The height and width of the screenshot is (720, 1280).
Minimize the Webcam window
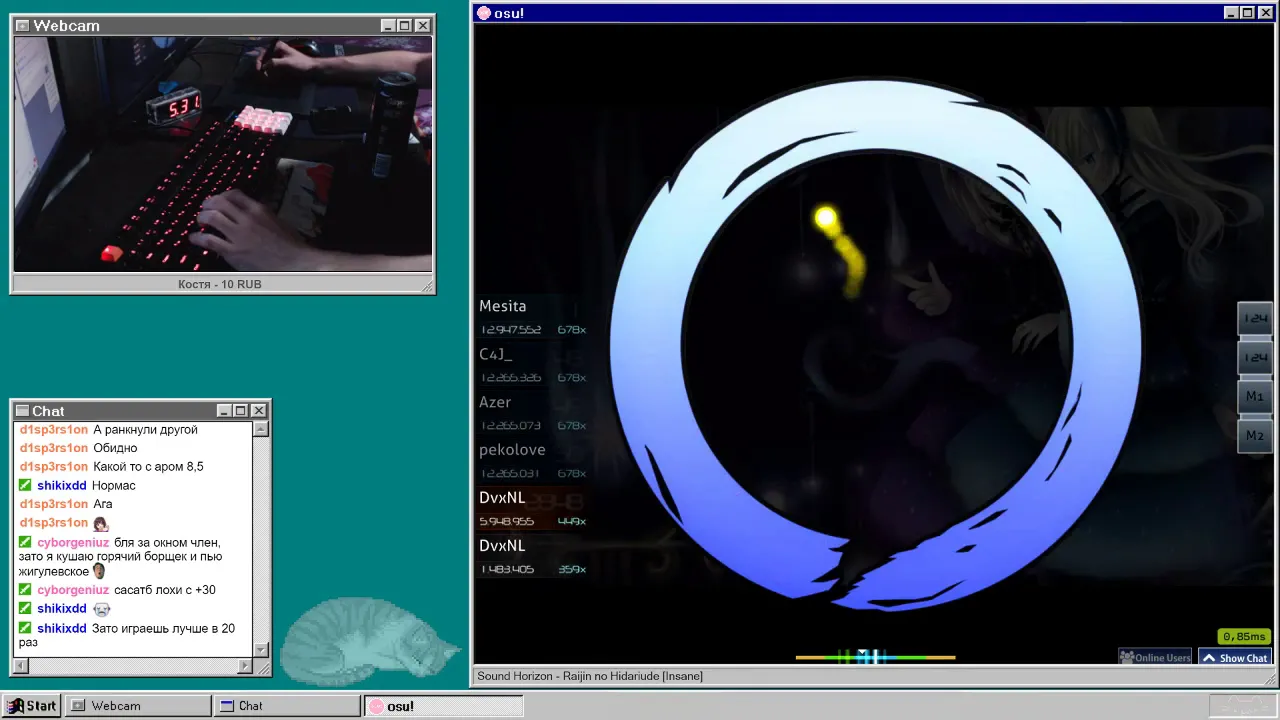(x=388, y=26)
